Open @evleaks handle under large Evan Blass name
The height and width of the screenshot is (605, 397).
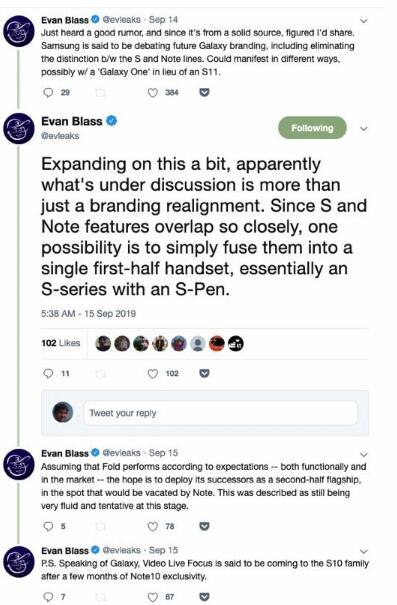tap(60, 136)
